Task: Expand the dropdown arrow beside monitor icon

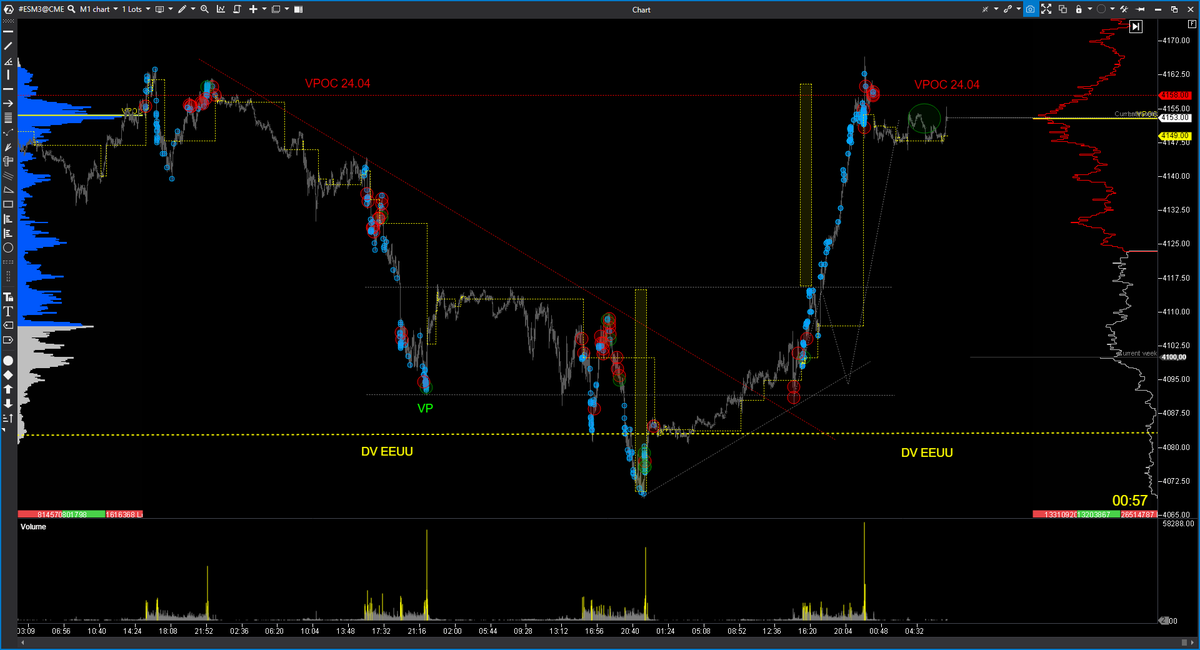Action: [x=171, y=9]
